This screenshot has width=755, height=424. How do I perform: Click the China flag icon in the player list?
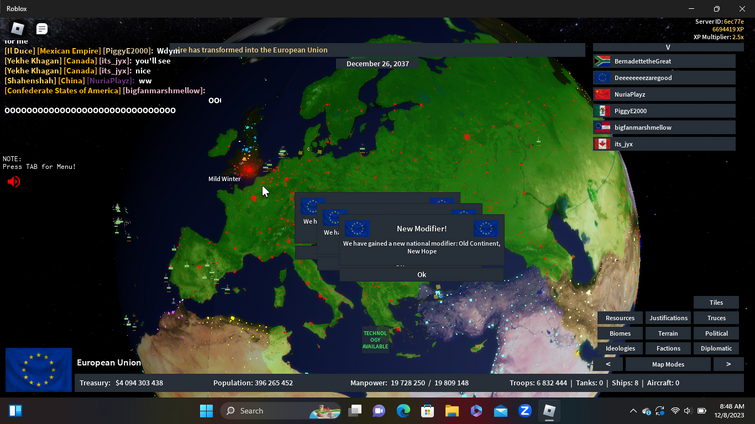tap(602, 94)
